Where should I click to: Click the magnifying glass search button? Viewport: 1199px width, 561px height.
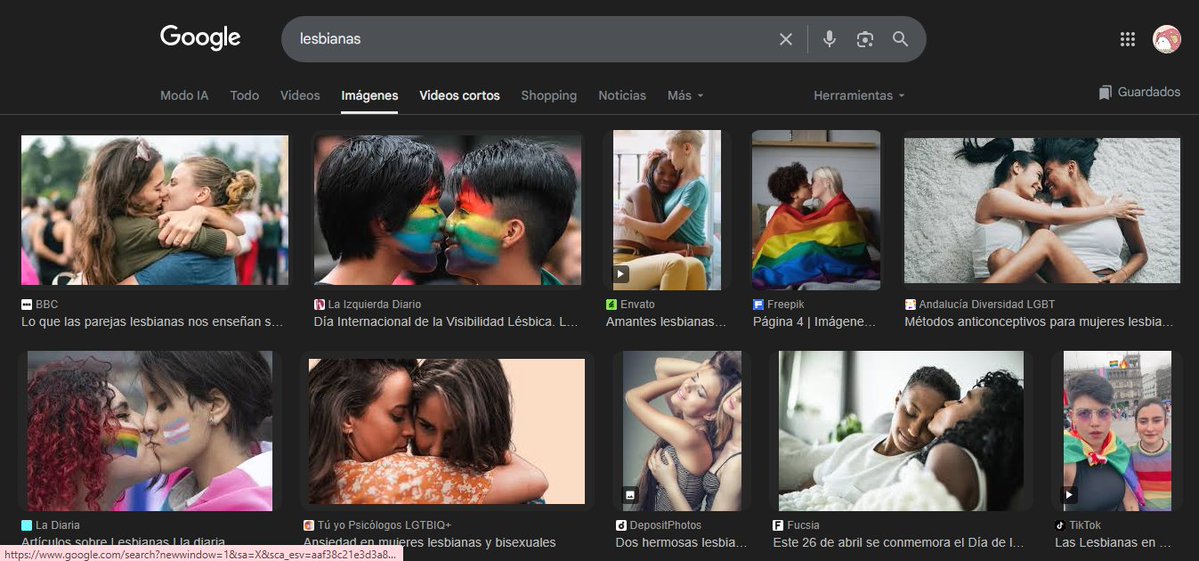900,39
